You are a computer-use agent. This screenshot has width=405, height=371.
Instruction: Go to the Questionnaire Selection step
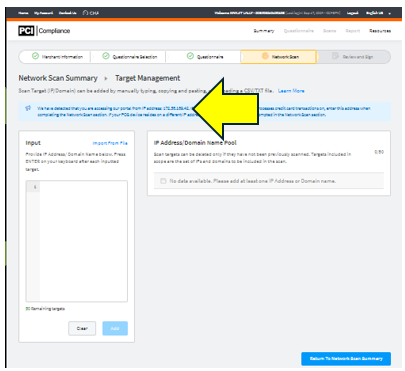[130, 57]
